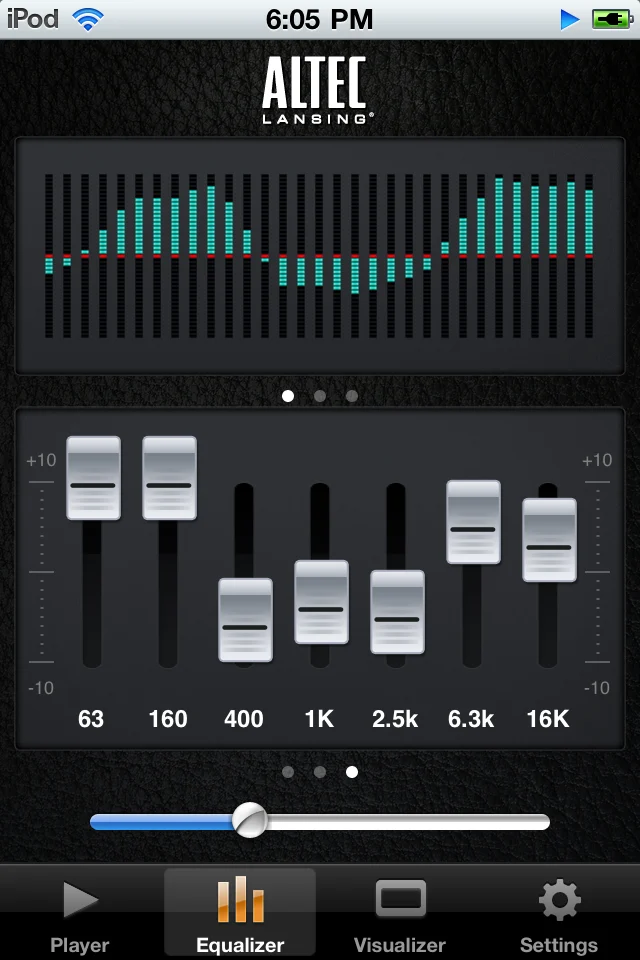The width and height of the screenshot is (640, 960).
Task: Click the 63 Hz slider knob
Action: 93,478
